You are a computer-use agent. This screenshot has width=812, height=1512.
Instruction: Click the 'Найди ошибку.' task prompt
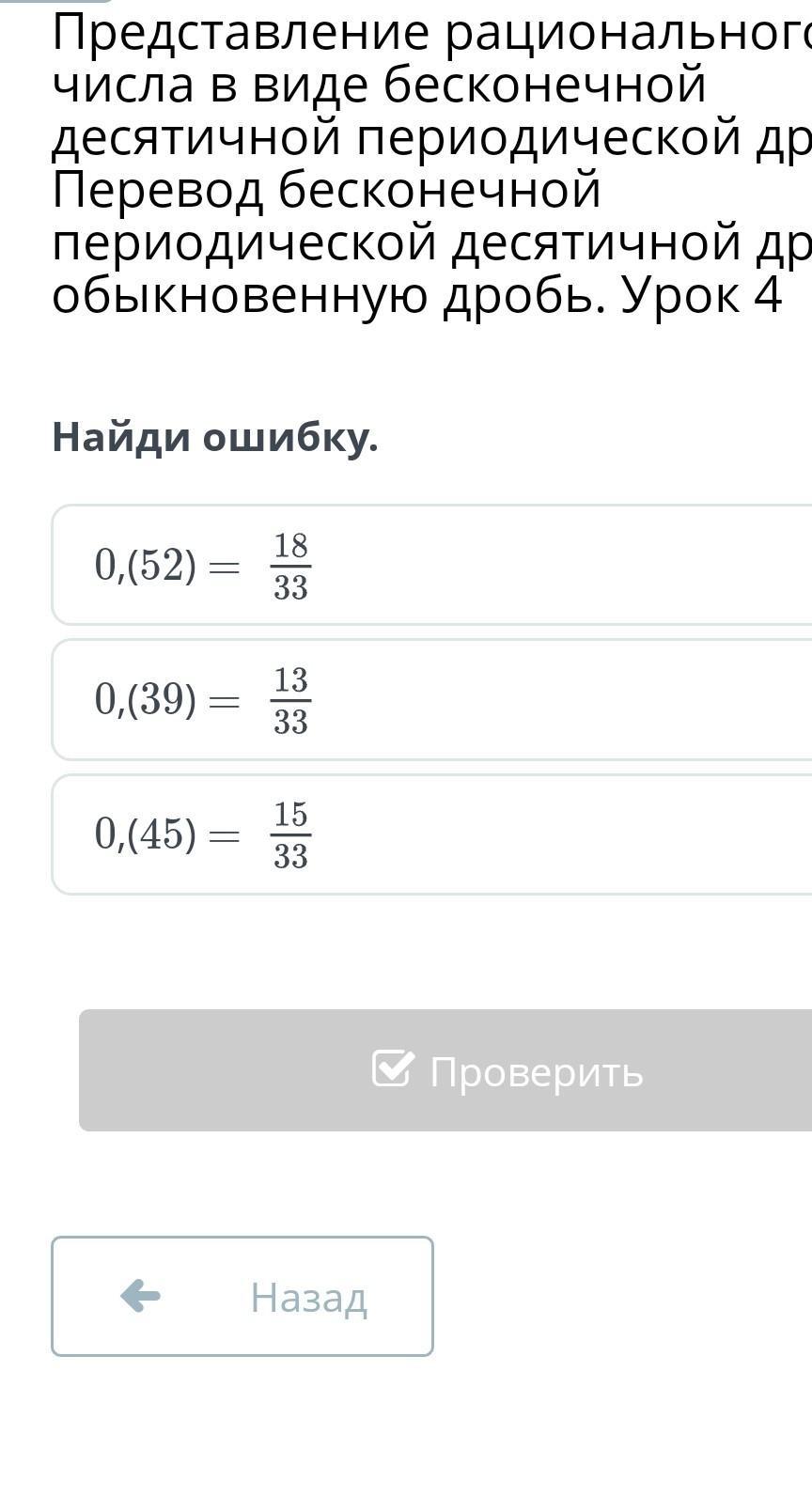215,437
